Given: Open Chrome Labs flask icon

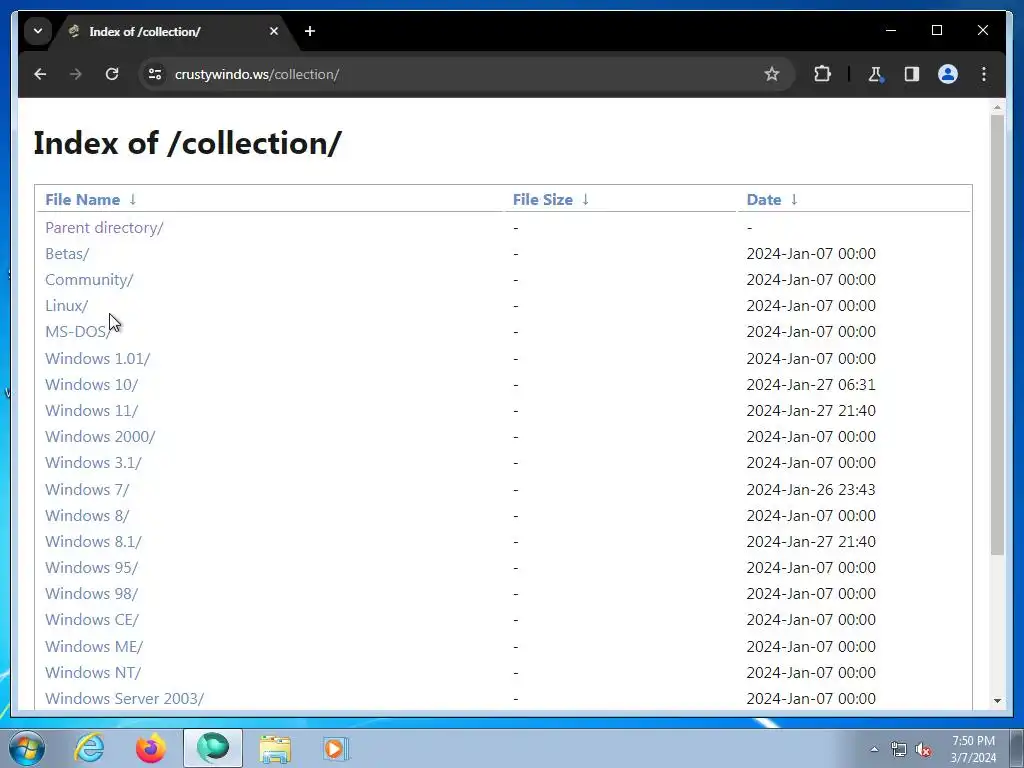Looking at the screenshot, I should 876,74.
